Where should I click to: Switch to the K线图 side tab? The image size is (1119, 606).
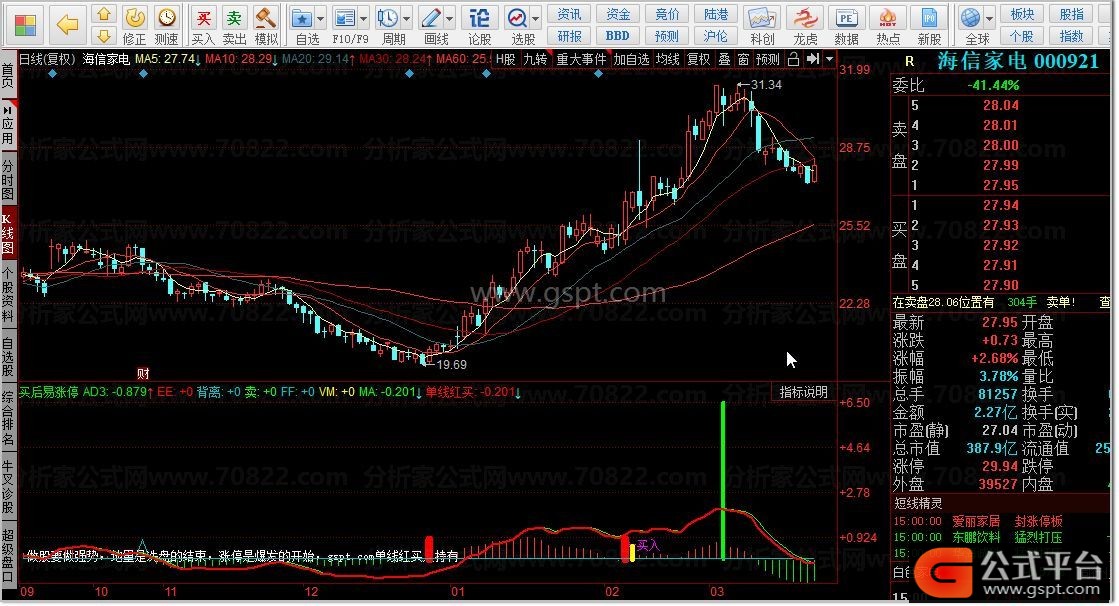(x=8, y=231)
